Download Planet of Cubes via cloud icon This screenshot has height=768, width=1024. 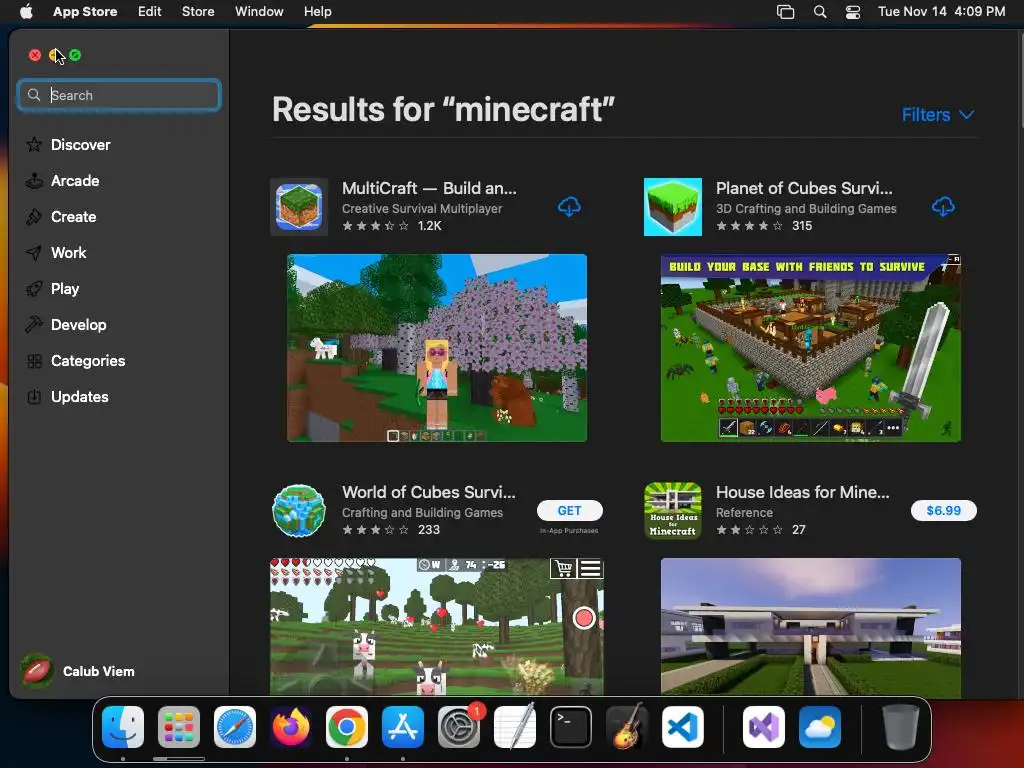(x=942, y=206)
